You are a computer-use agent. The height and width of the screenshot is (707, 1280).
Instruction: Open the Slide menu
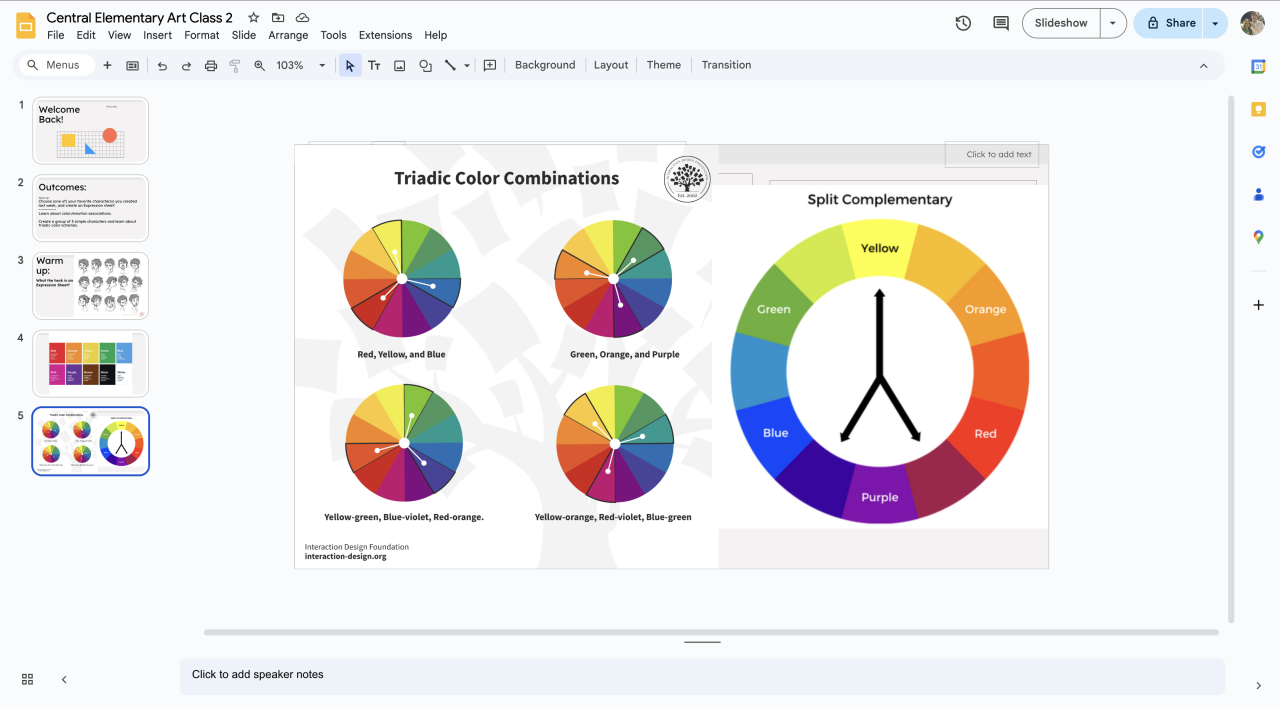click(x=244, y=35)
